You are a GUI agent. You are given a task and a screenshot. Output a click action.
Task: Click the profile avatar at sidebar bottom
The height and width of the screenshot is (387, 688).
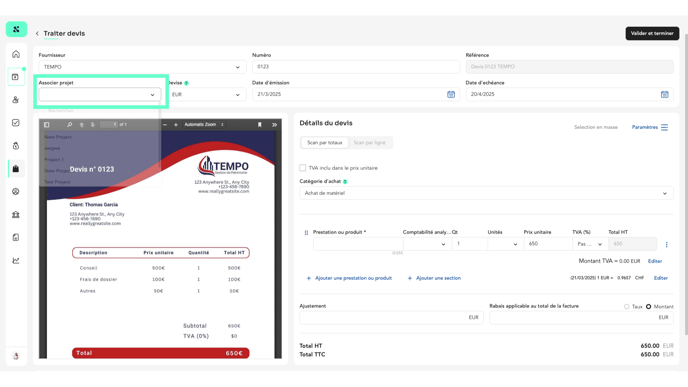click(x=16, y=356)
